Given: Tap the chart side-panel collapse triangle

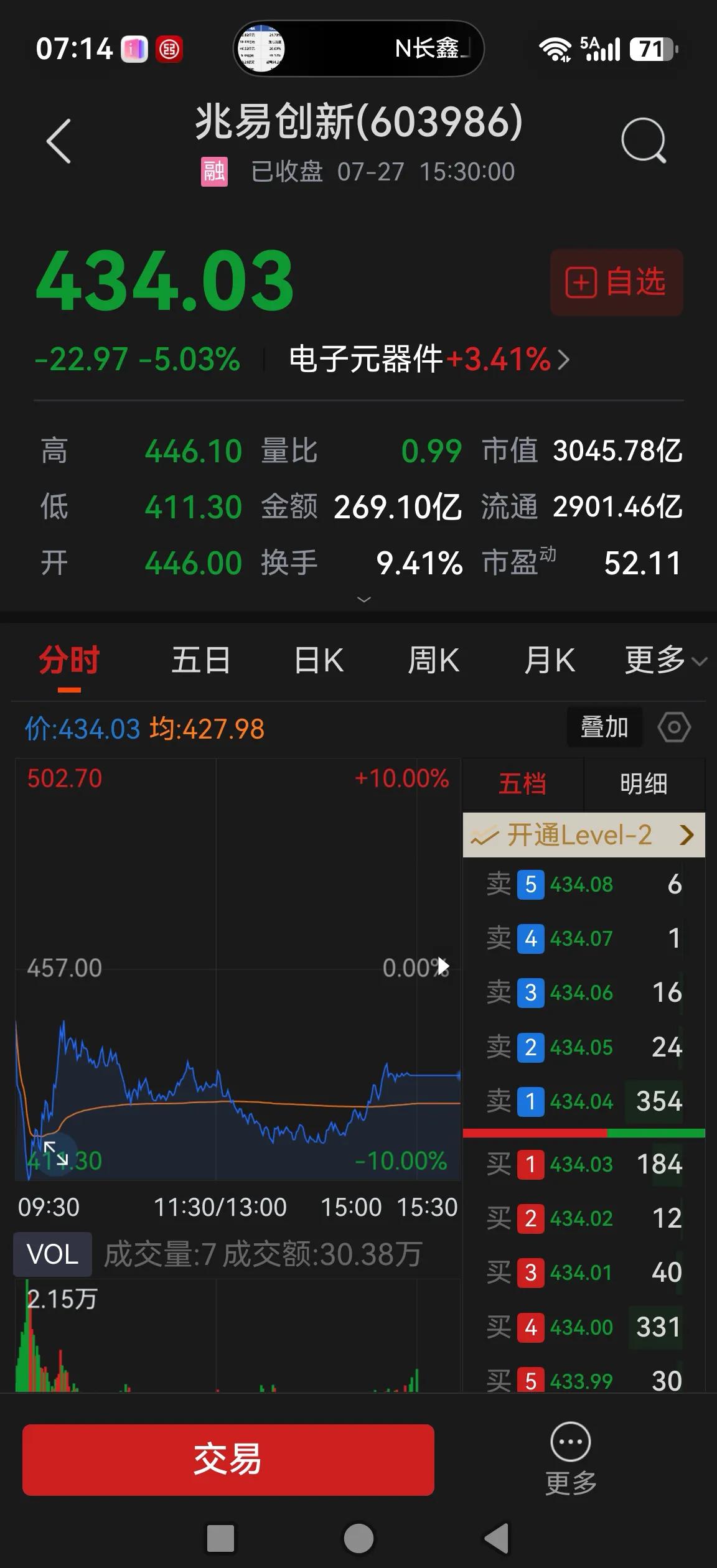Looking at the screenshot, I should pos(443,966).
